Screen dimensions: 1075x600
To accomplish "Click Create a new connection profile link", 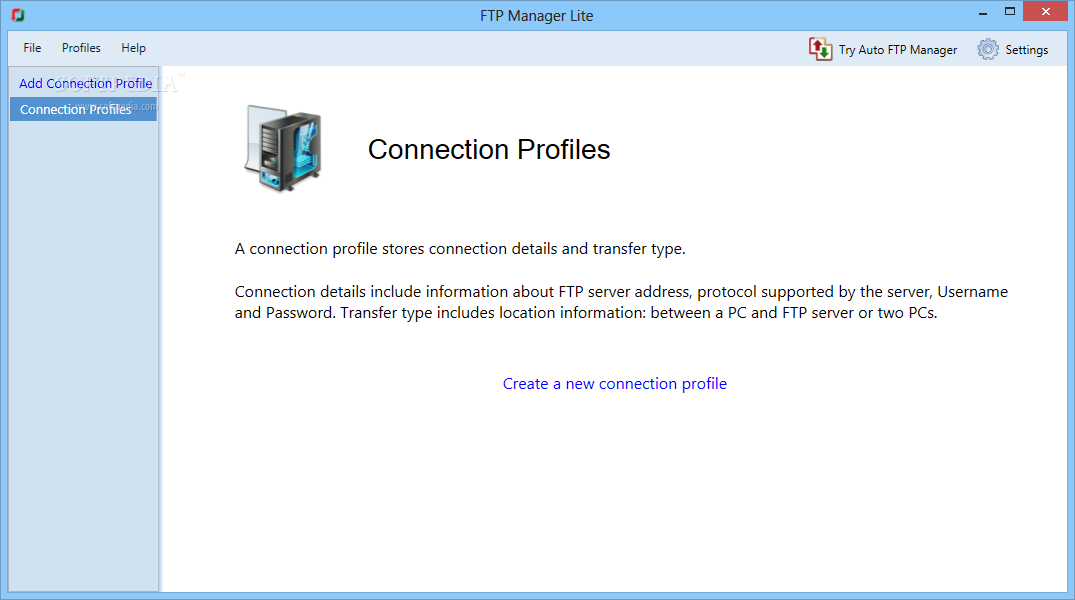I will coord(614,384).
